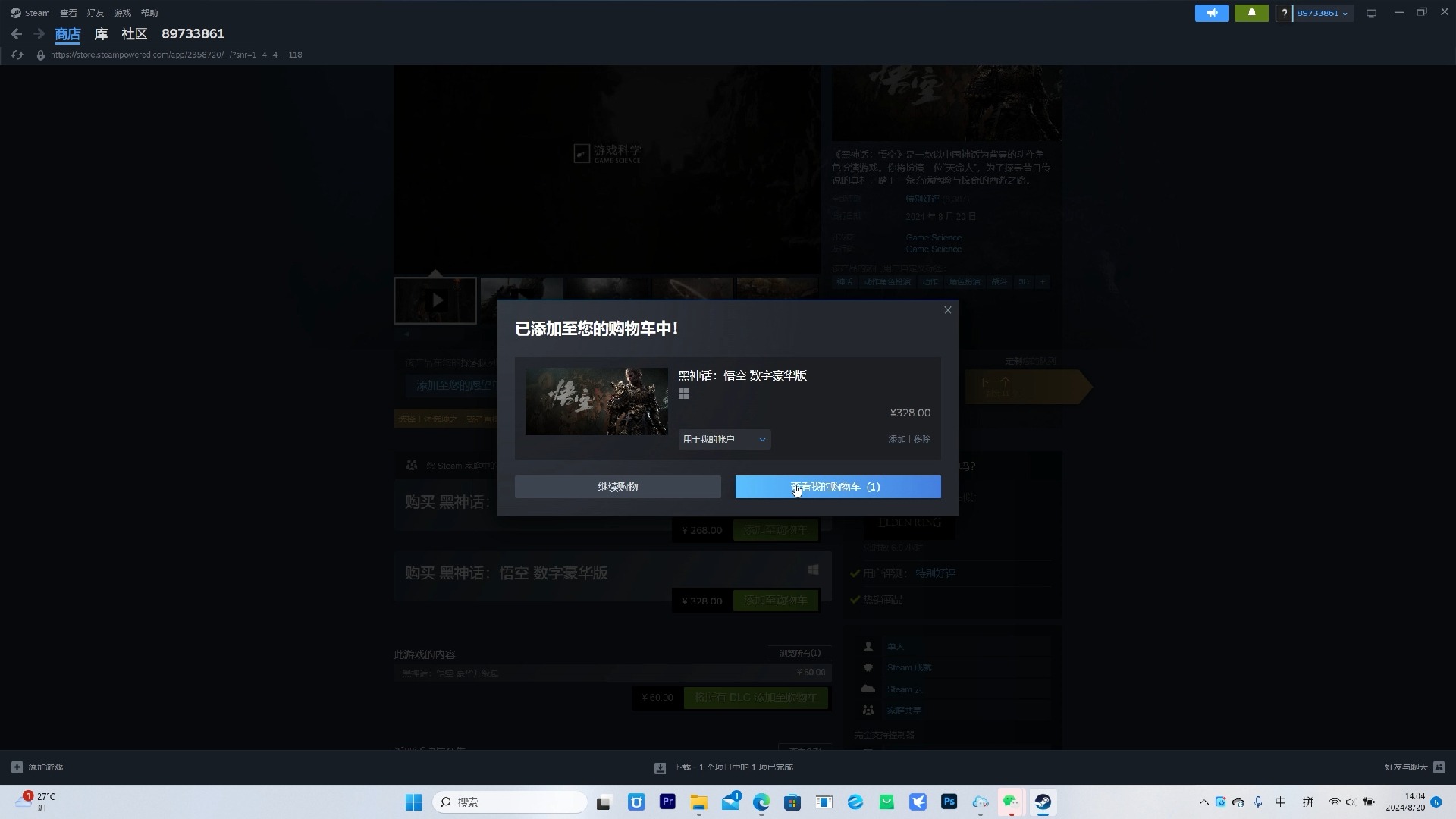Open the Mail app in taskbar
This screenshot has height=819, width=1456.
click(x=730, y=802)
